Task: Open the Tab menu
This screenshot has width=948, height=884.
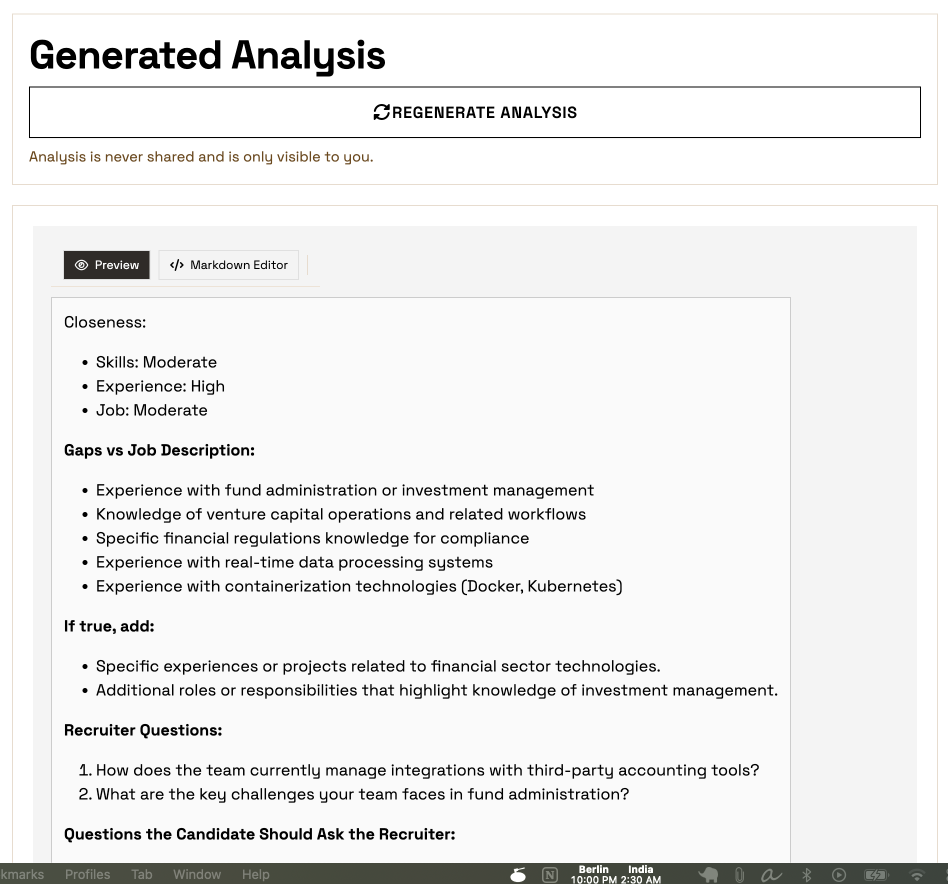Action: (x=142, y=874)
